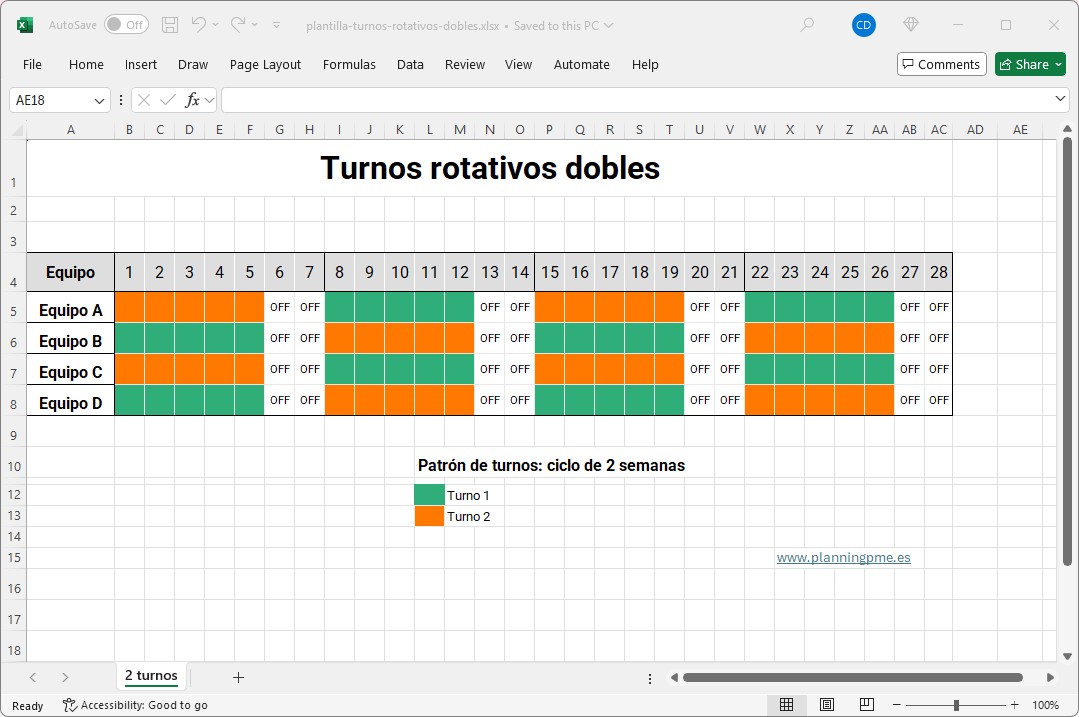Click the zoom slider handle

pos(956,705)
